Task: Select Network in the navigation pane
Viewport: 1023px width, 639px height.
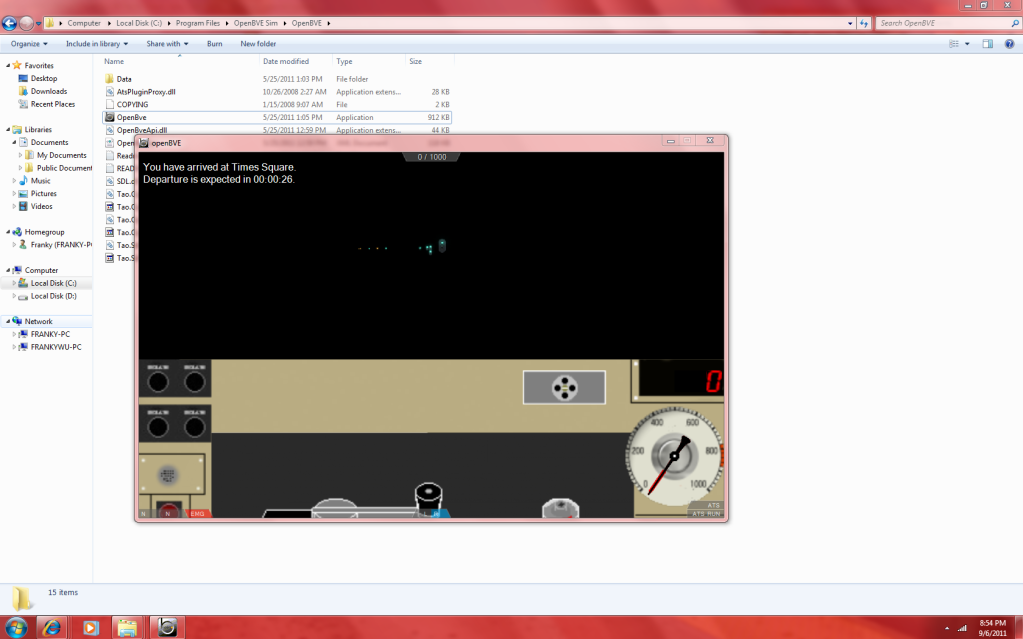Action: coord(38,321)
